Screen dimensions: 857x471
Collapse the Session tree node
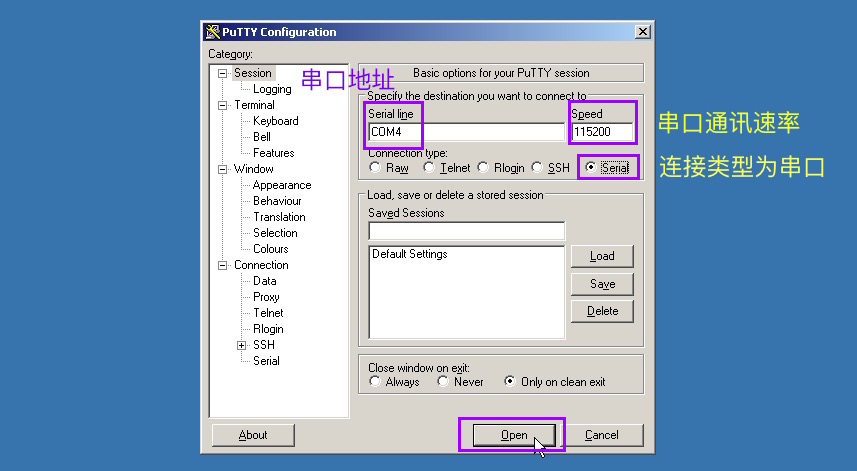[x=222, y=73]
